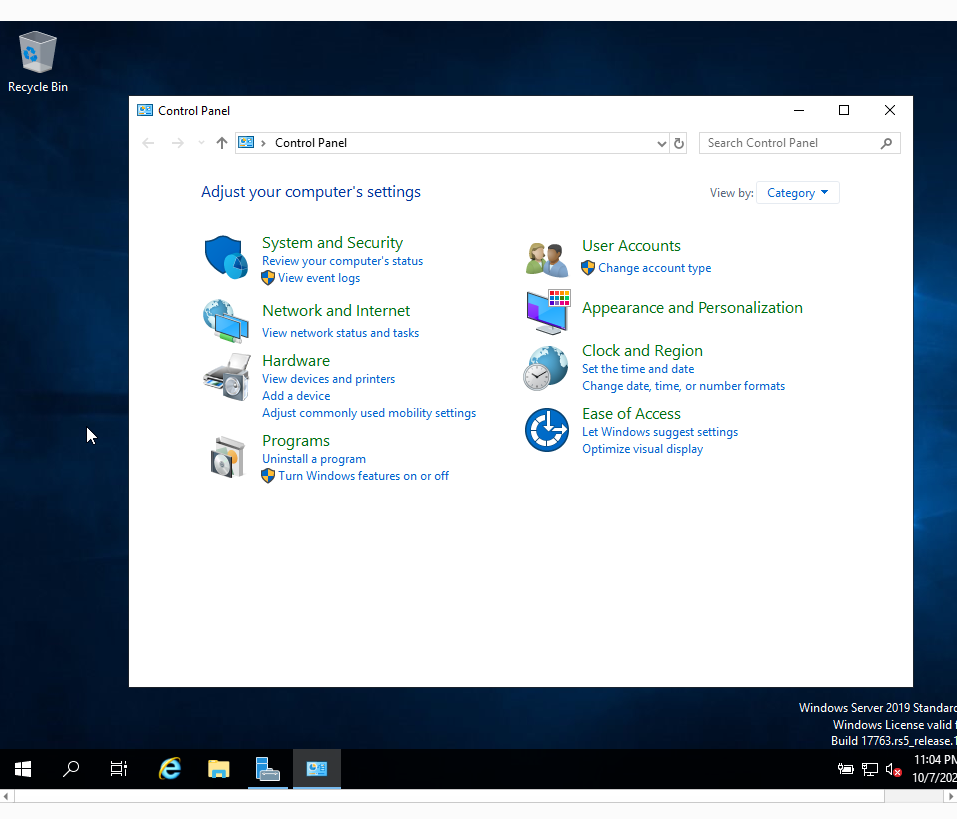The height and width of the screenshot is (819, 957).
Task: Click the network tray icon
Action: click(870, 770)
